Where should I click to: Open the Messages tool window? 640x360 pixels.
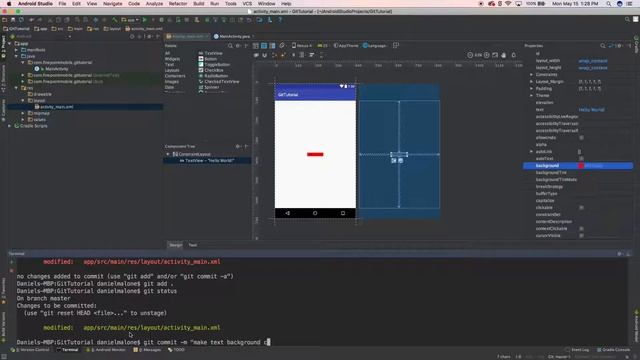tap(148, 350)
